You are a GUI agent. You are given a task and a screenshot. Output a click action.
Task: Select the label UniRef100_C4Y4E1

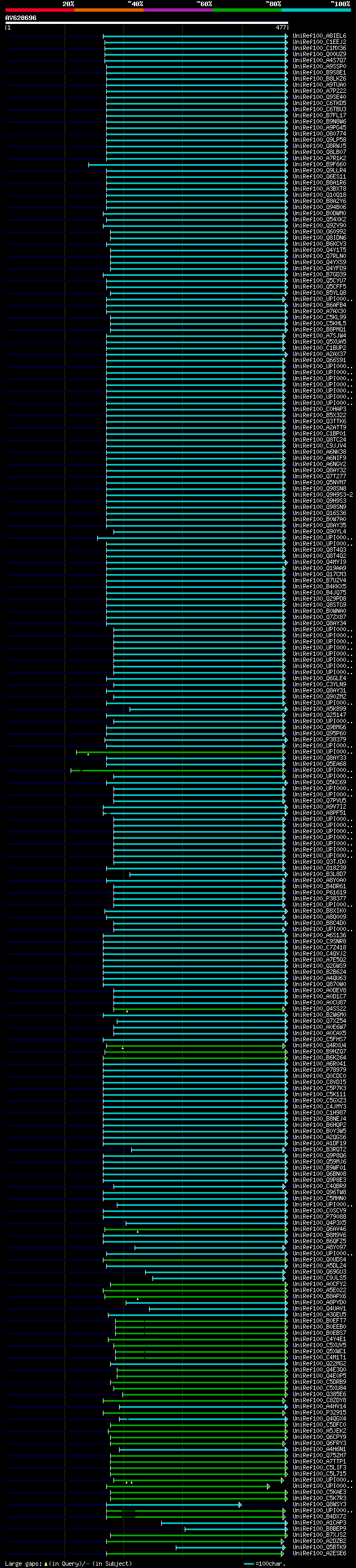click(319, 1339)
